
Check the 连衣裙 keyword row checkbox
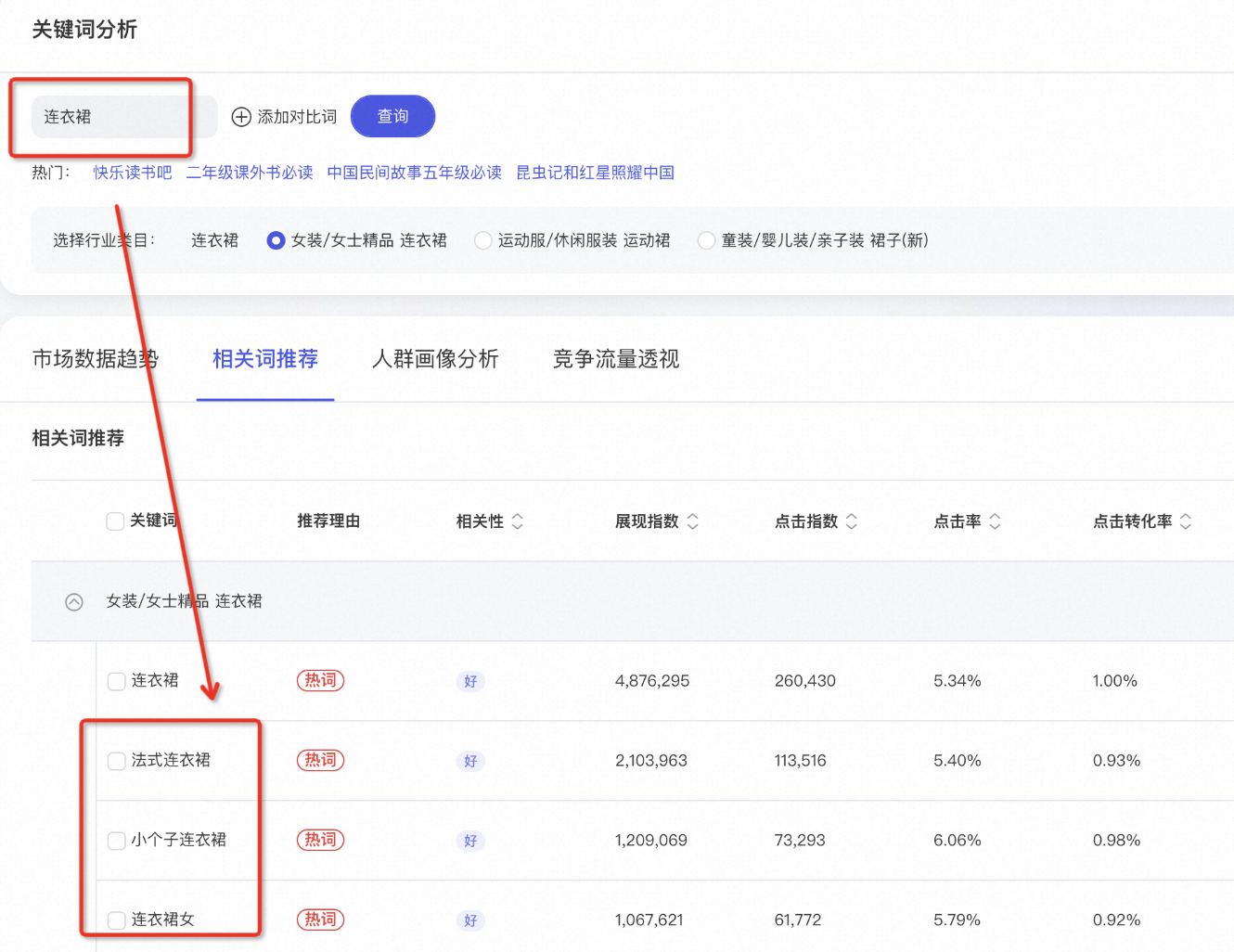pyautogui.click(x=117, y=681)
